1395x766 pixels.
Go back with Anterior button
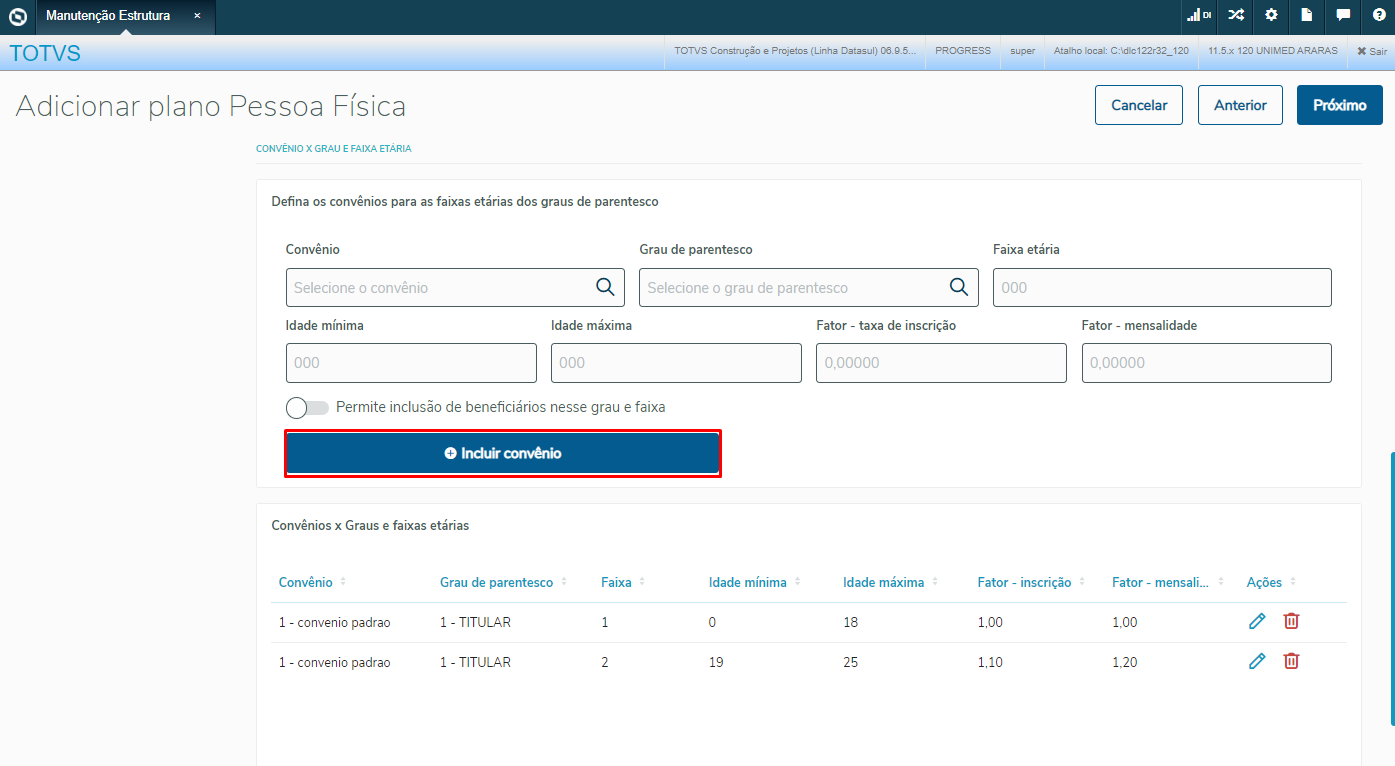(x=1240, y=105)
